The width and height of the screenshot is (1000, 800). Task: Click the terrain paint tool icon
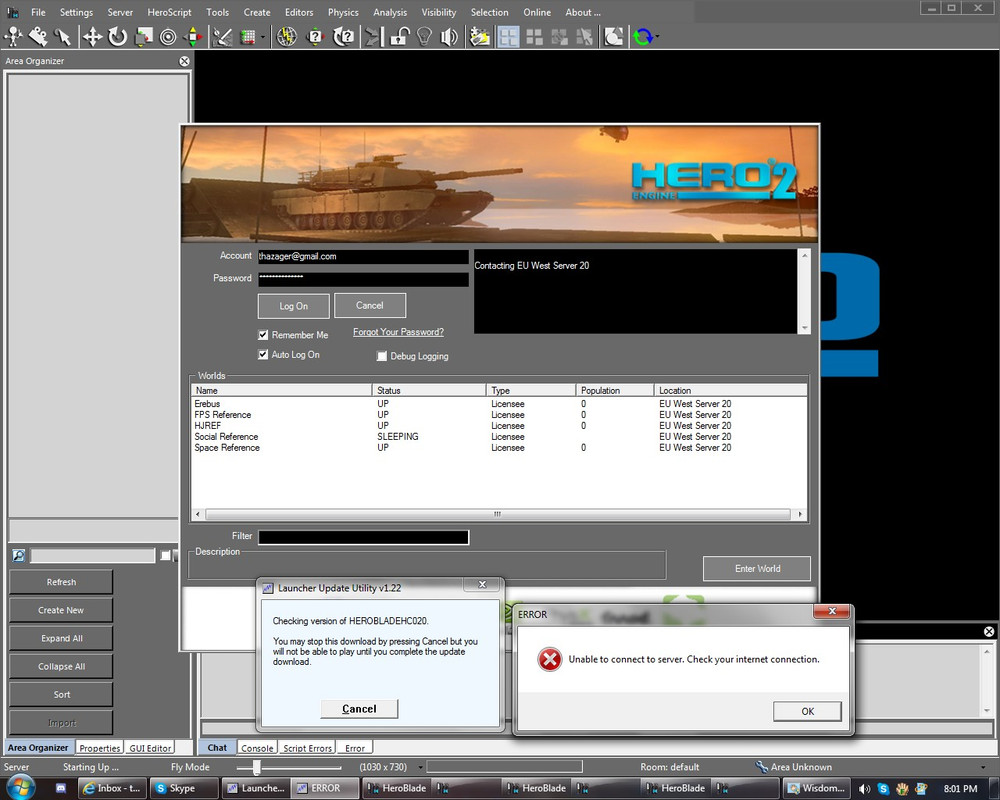tap(223, 37)
